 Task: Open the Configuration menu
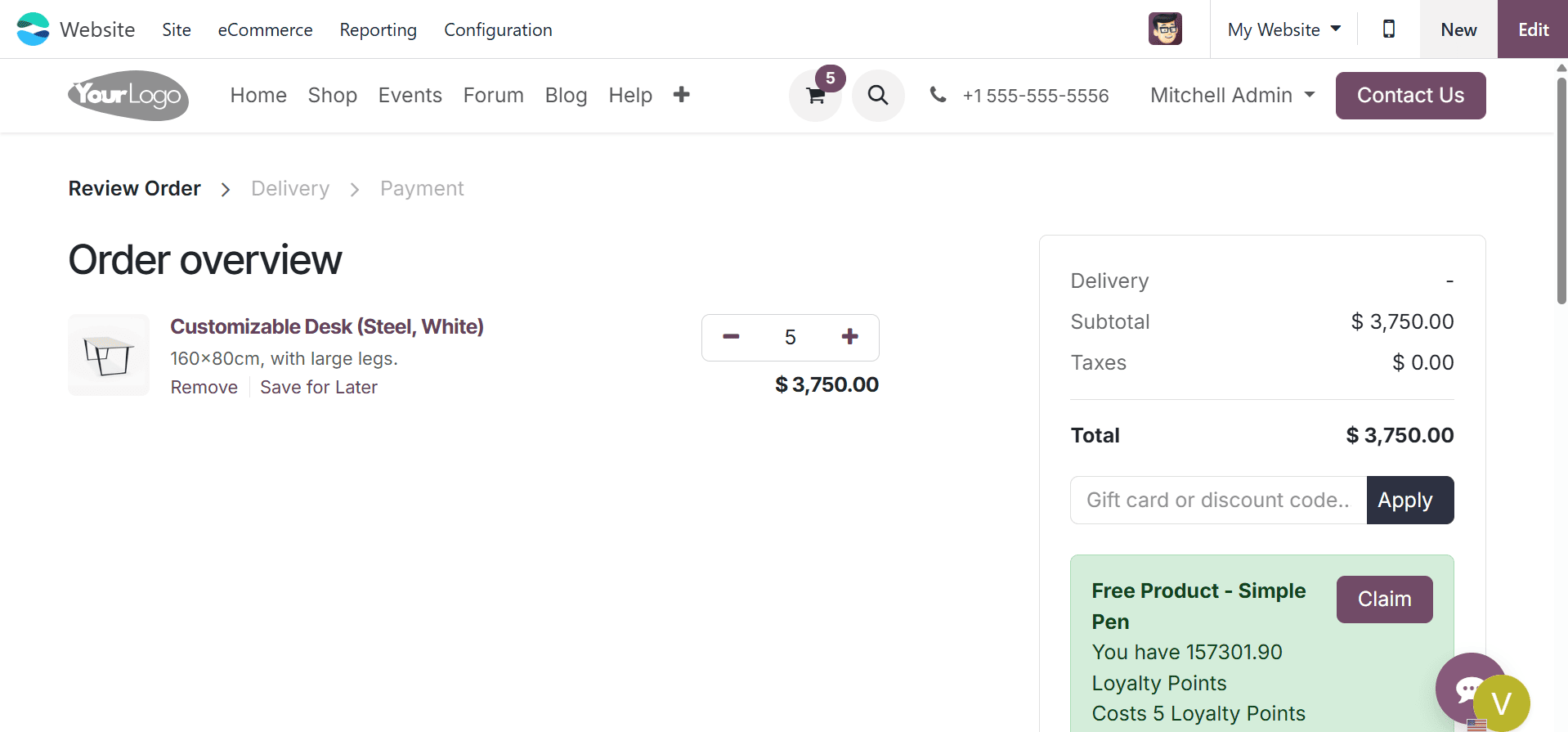tap(497, 30)
